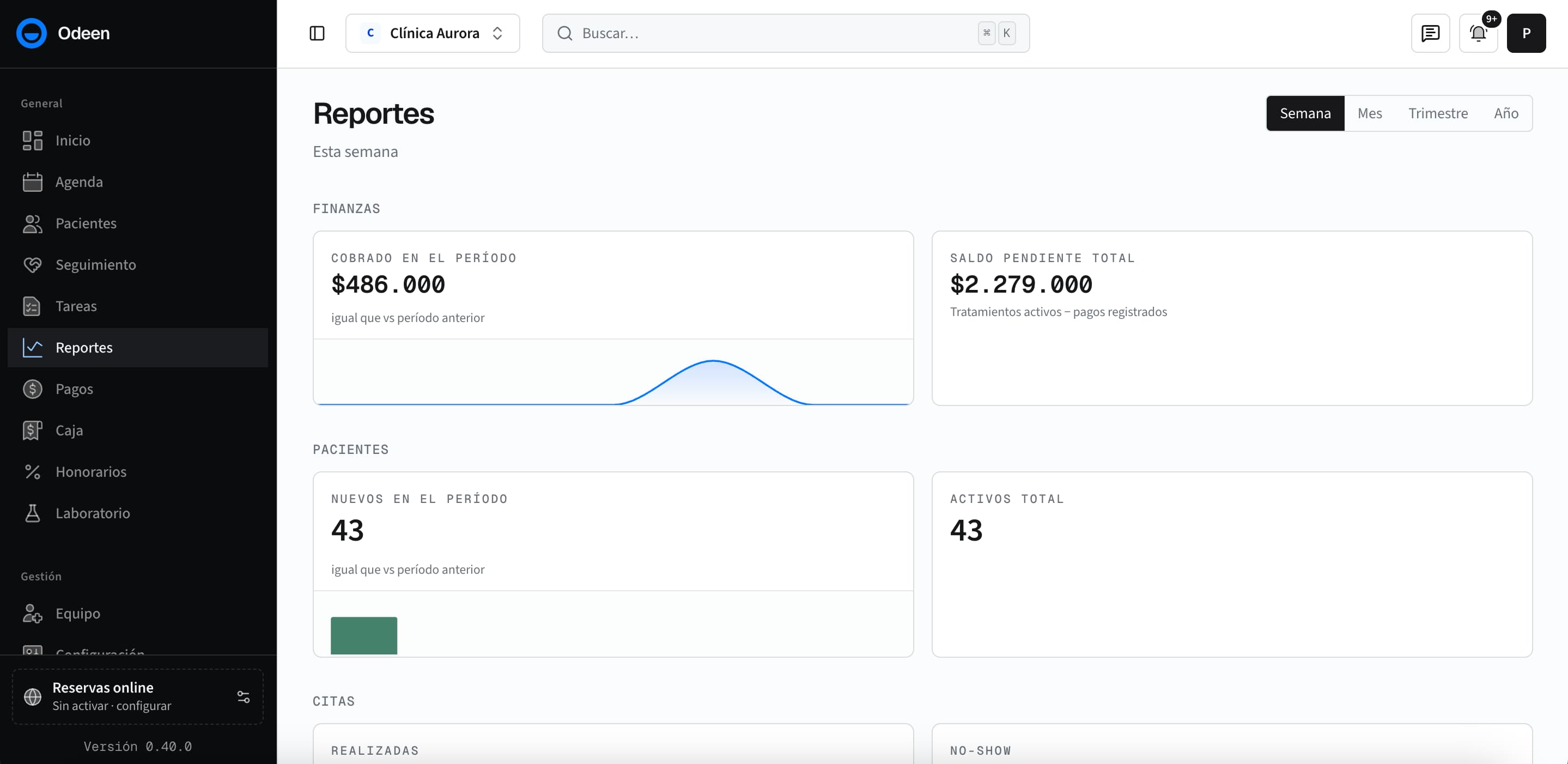Click the Activos total value 43
Screen dimensions: 1568x764
[966, 530]
